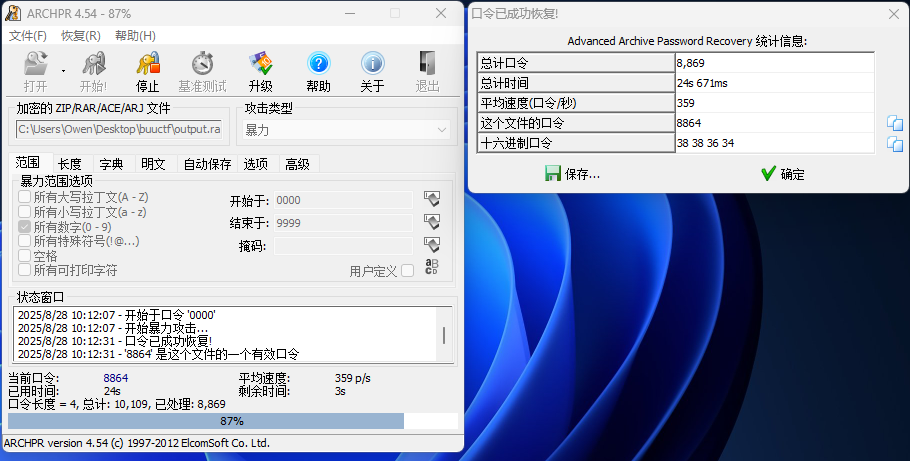Toggle 所有可打印字符 checkbox
910x461 pixels.
click(x=24, y=270)
